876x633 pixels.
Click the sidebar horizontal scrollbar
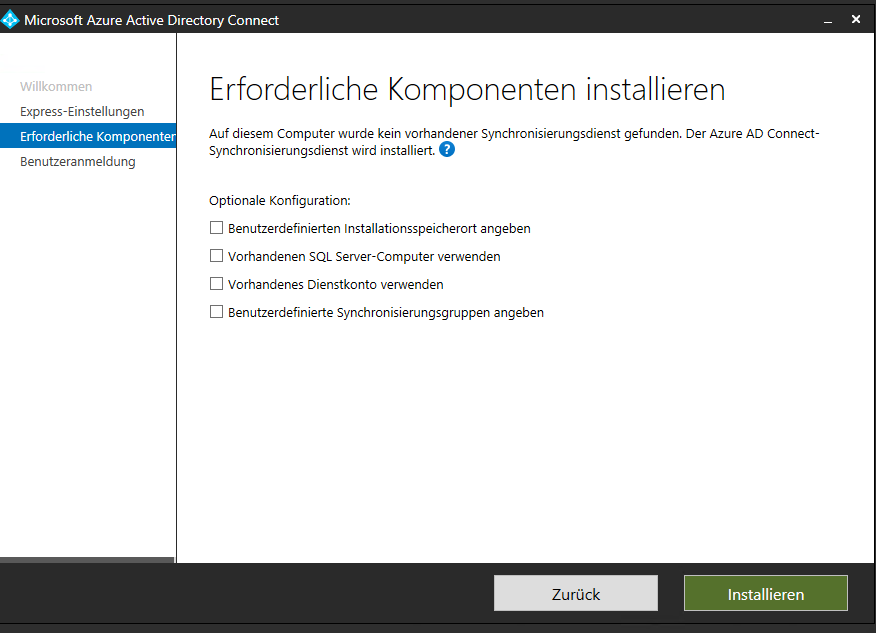(x=87, y=560)
